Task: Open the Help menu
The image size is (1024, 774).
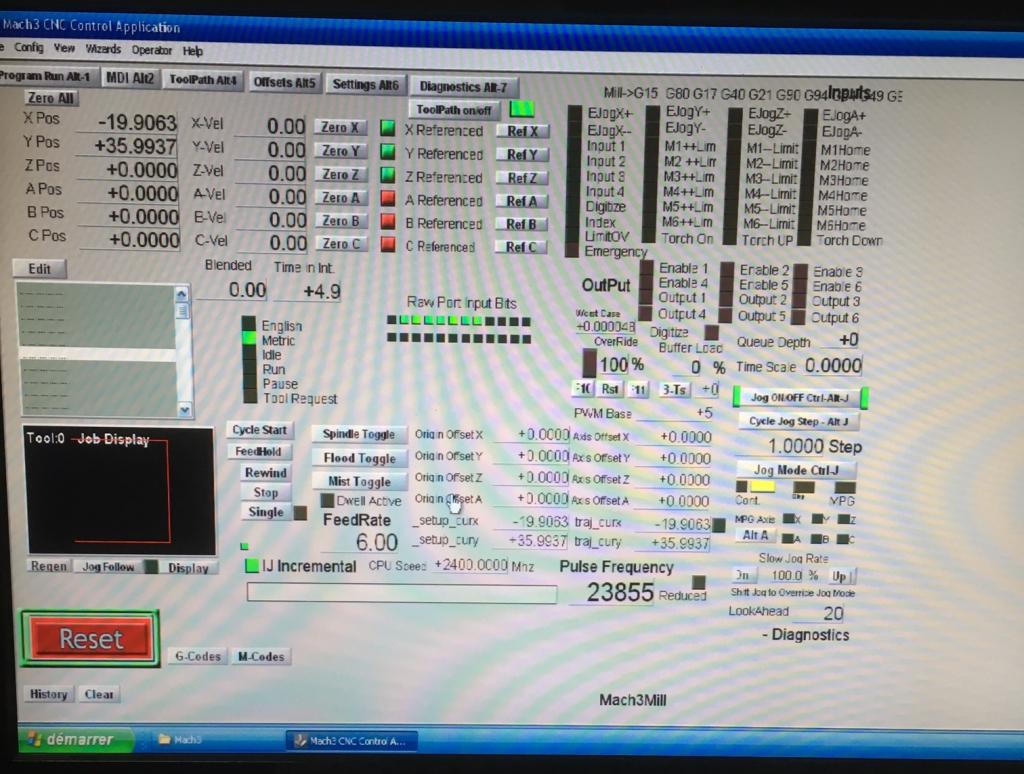Action: (x=193, y=51)
